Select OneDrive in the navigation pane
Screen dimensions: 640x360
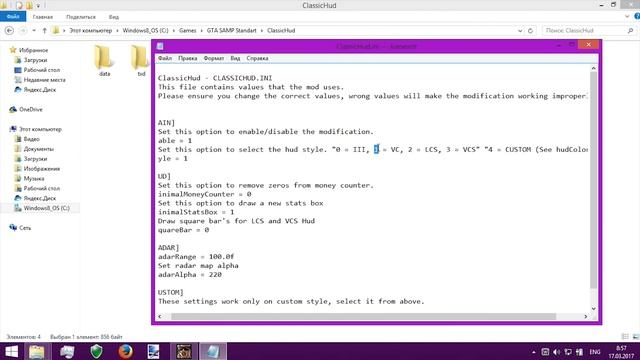pos(31,109)
